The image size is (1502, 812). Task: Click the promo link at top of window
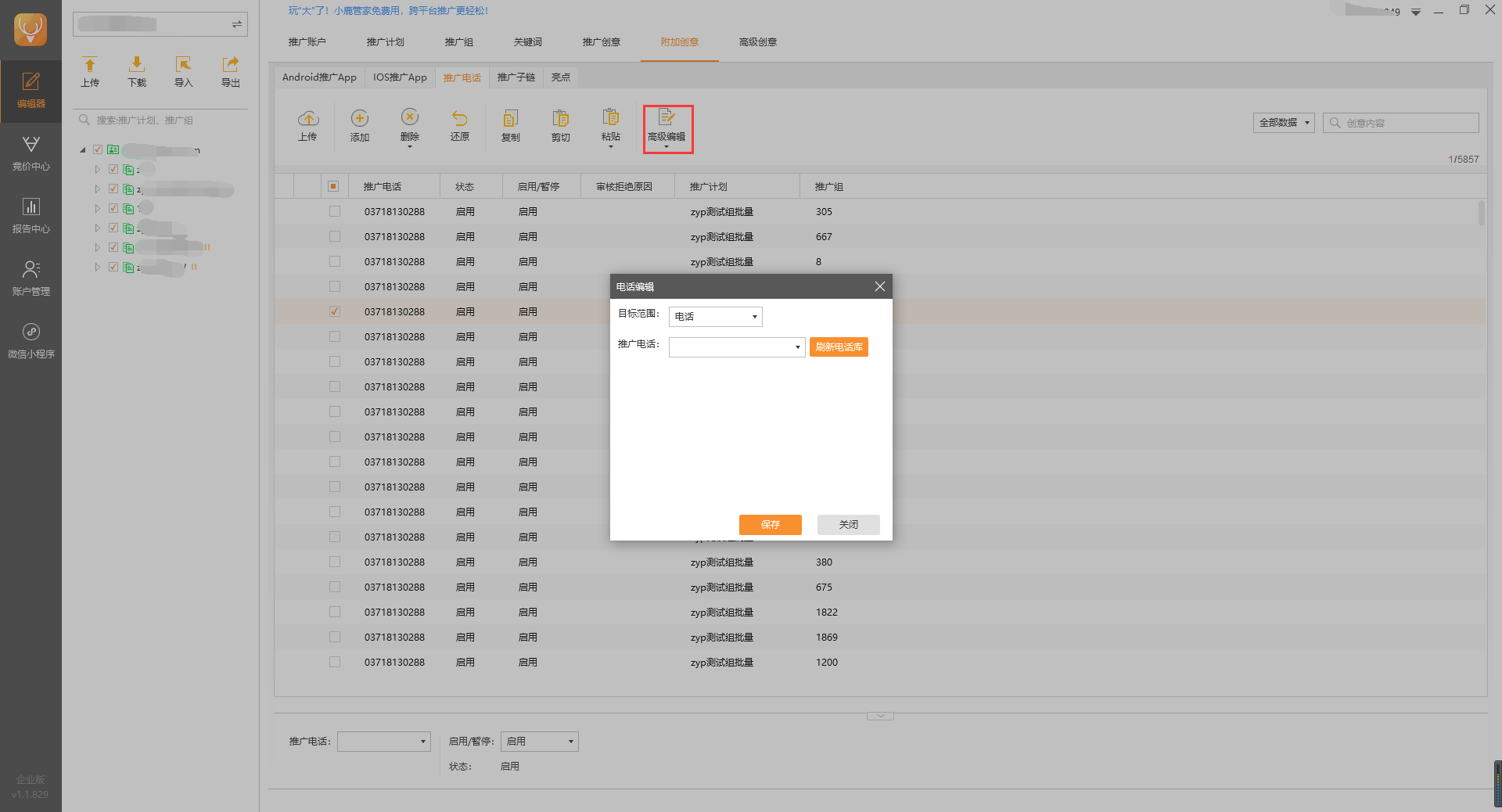(388, 11)
